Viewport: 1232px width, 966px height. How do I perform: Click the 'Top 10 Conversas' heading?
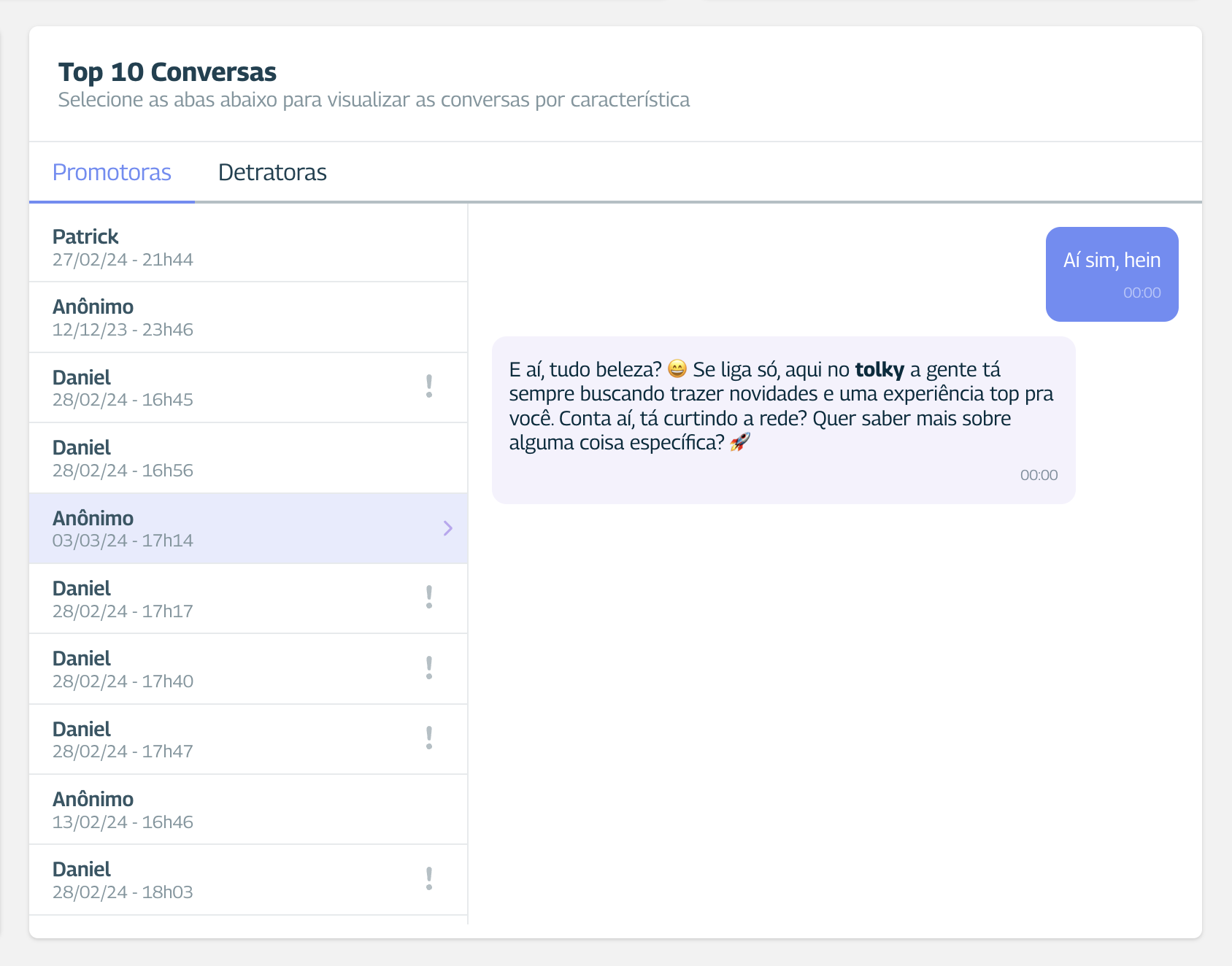coord(167,72)
